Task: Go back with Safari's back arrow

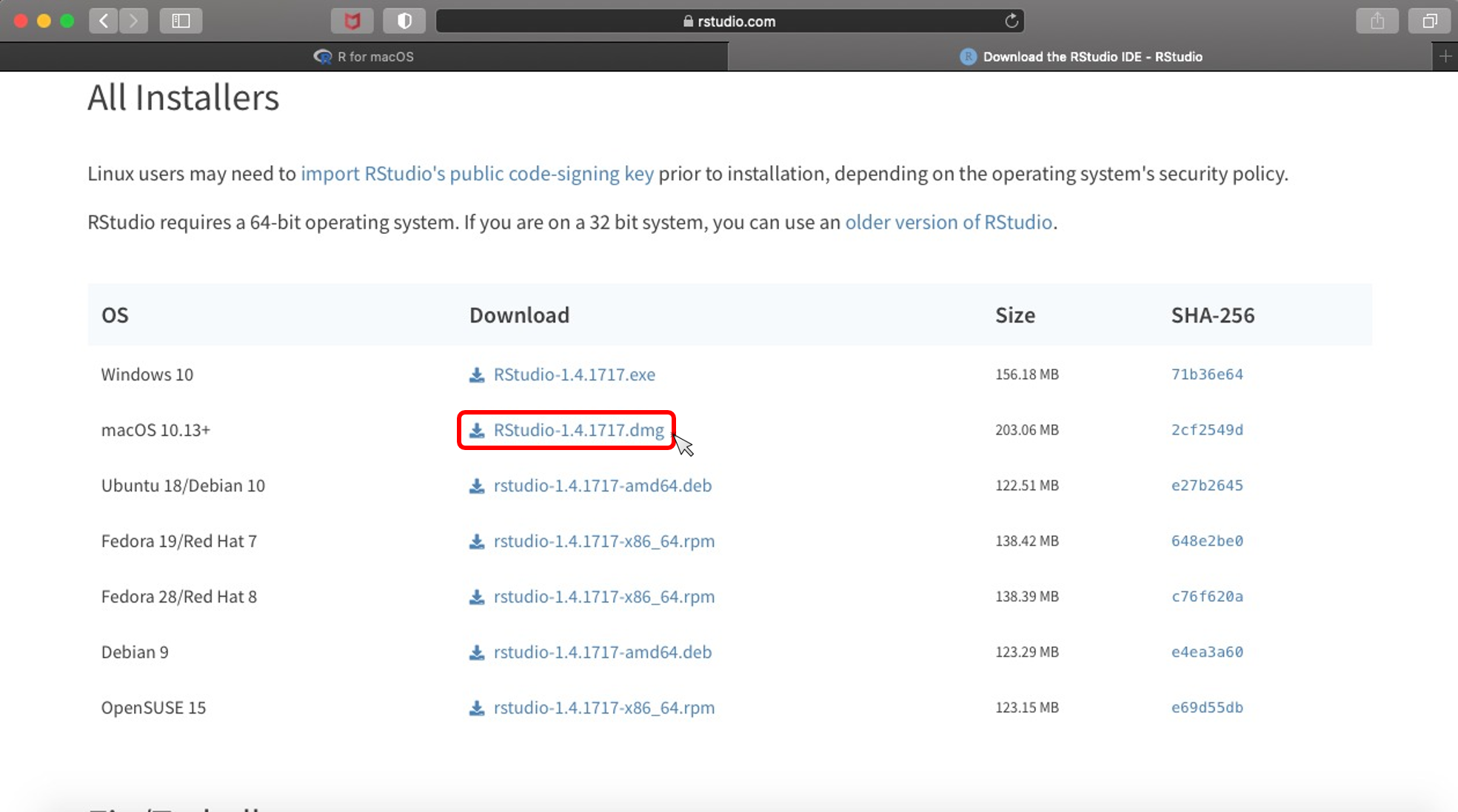Action: pos(103,21)
